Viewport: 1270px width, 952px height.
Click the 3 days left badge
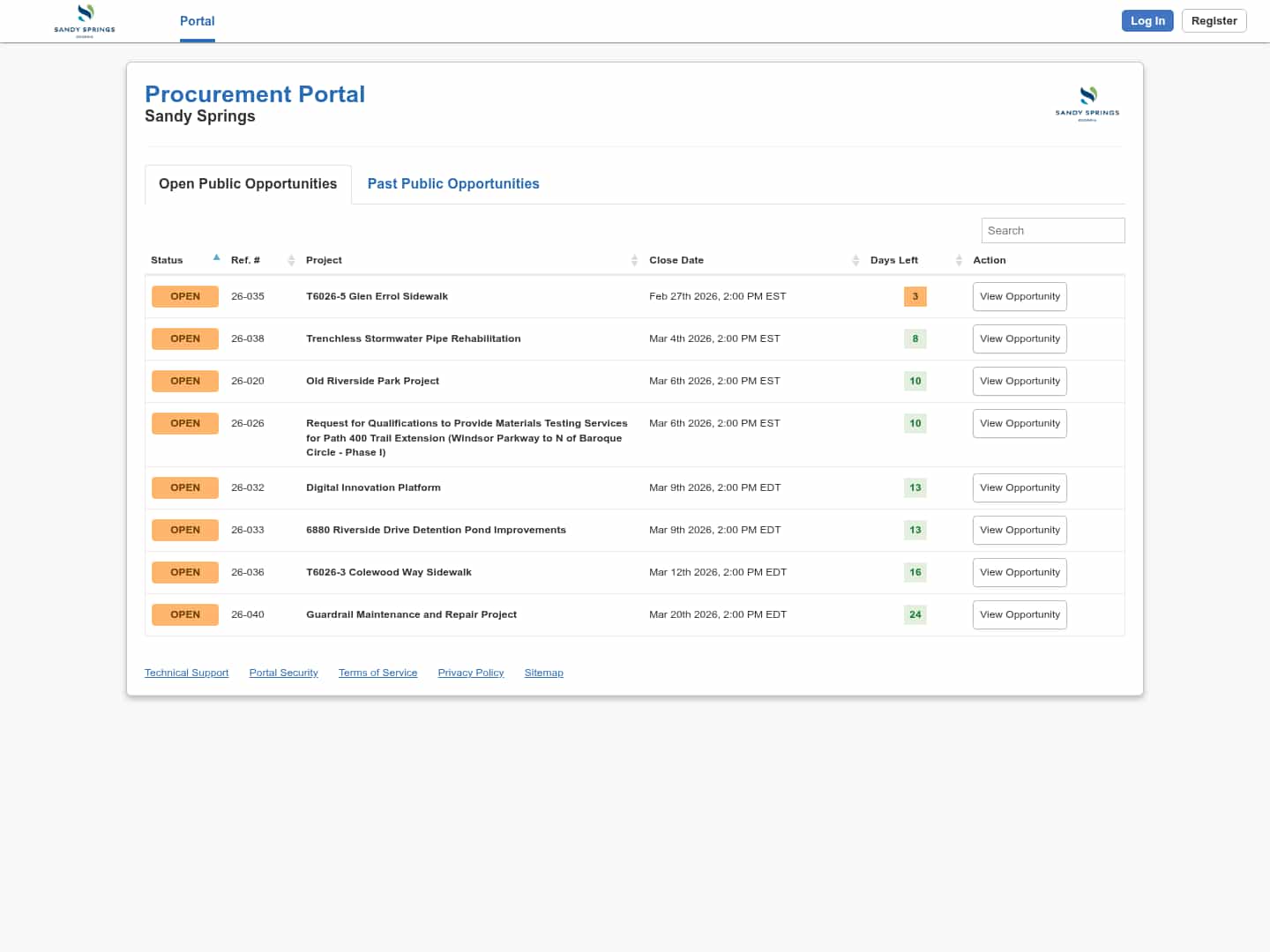pos(915,296)
